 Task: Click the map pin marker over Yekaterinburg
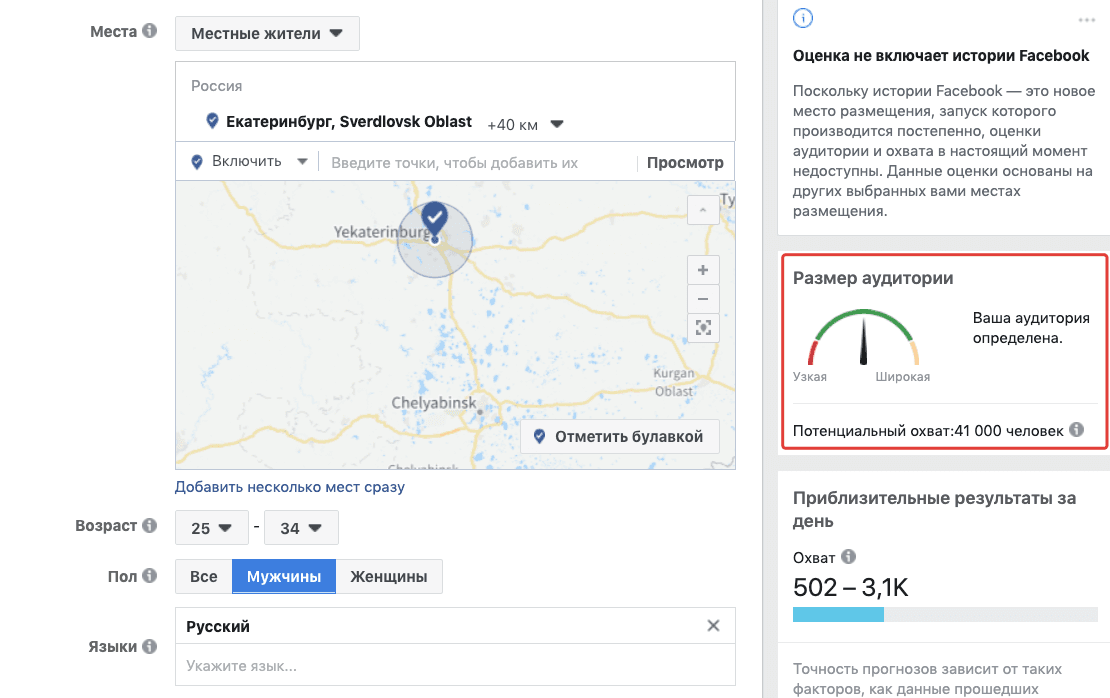(x=435, y=218)
